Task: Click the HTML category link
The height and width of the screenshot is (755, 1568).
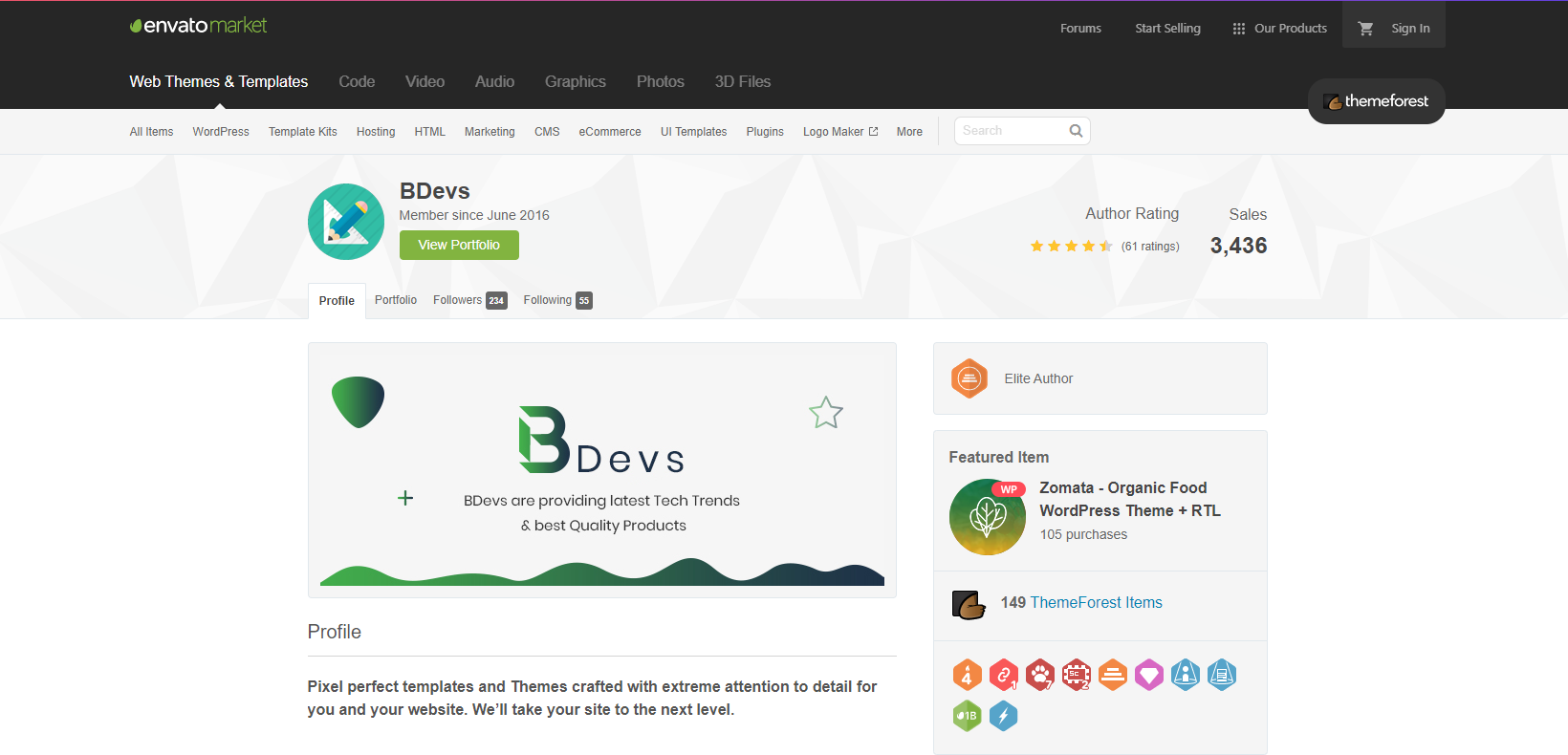Action: (x=429, y=132)
